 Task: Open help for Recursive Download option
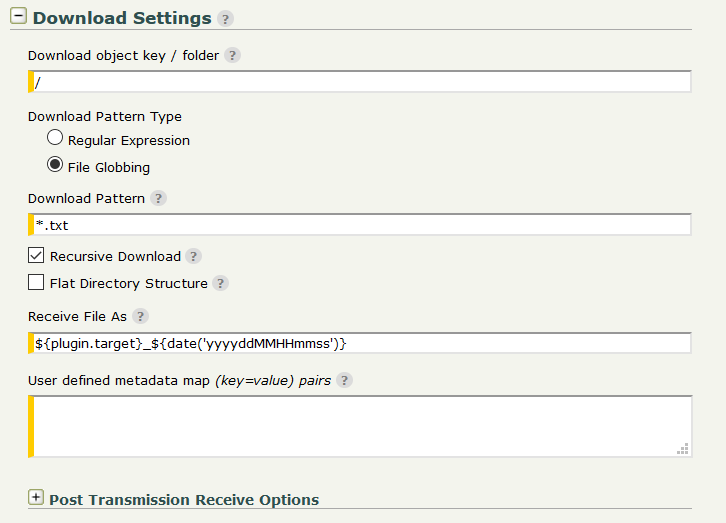click(x=194, y=256)
